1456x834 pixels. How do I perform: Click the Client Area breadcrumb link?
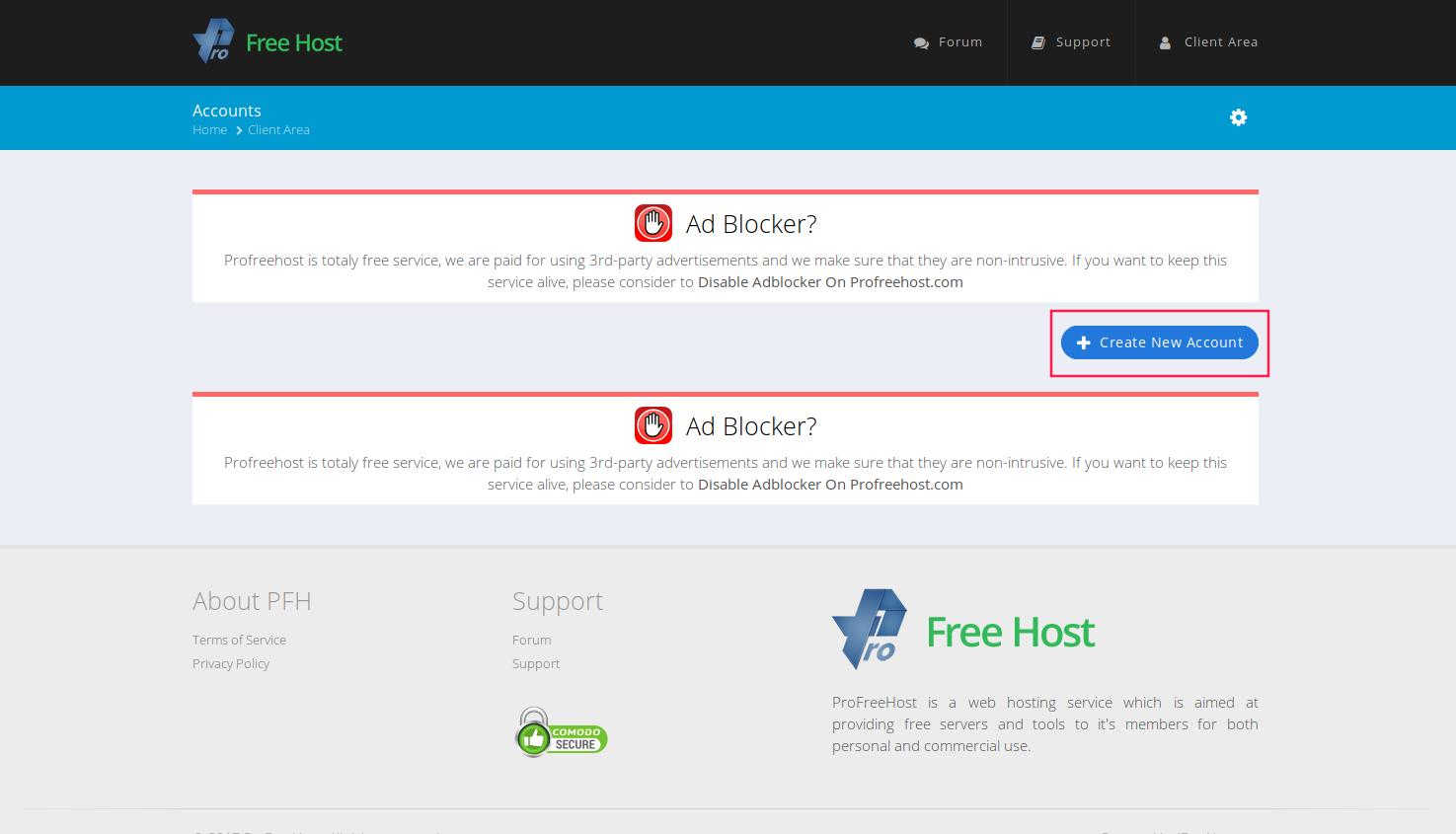click(x=278, y=130)
